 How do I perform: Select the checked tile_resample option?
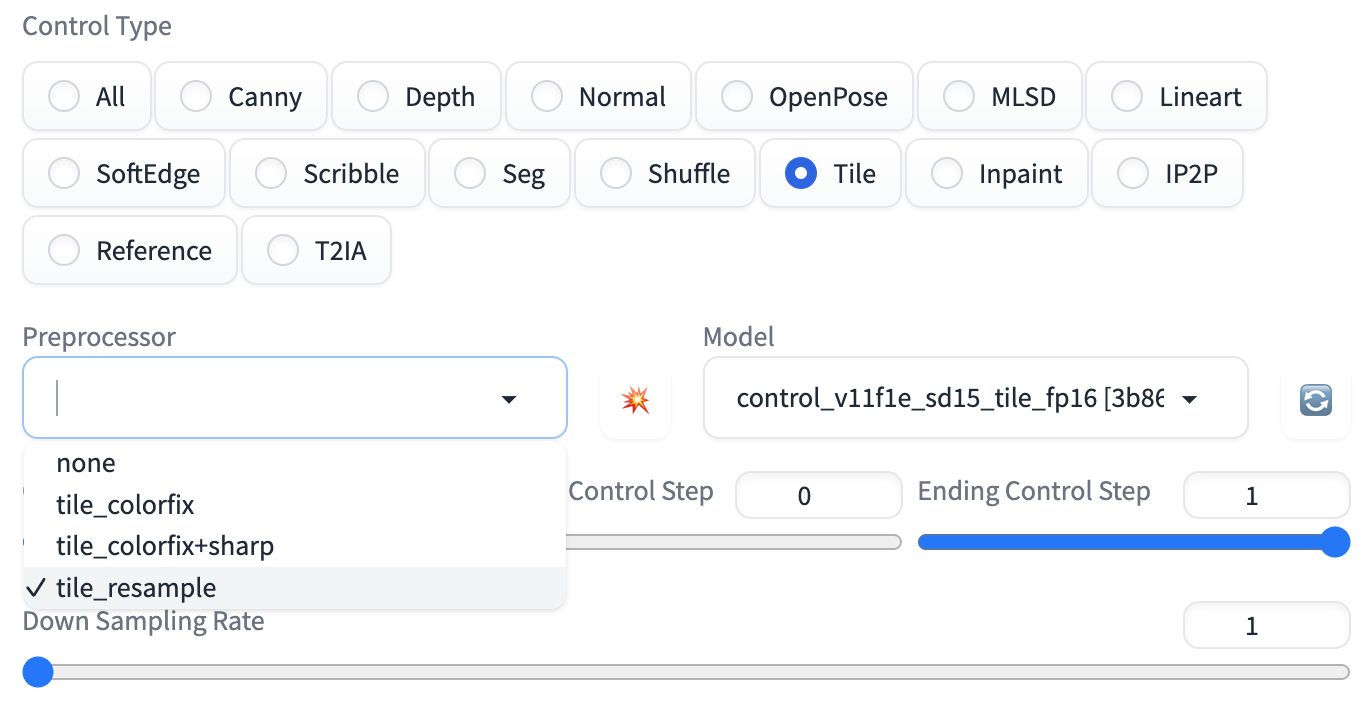(136, 588)
